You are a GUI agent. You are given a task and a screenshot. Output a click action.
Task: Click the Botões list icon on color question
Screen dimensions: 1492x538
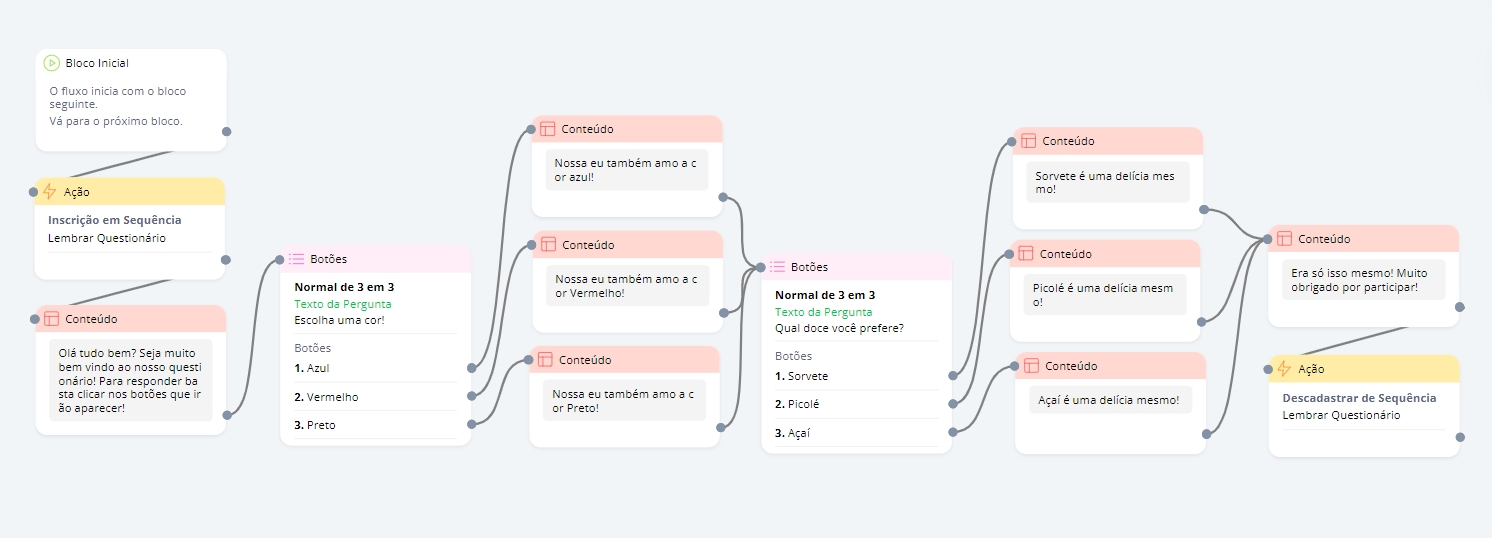[297, 259]
